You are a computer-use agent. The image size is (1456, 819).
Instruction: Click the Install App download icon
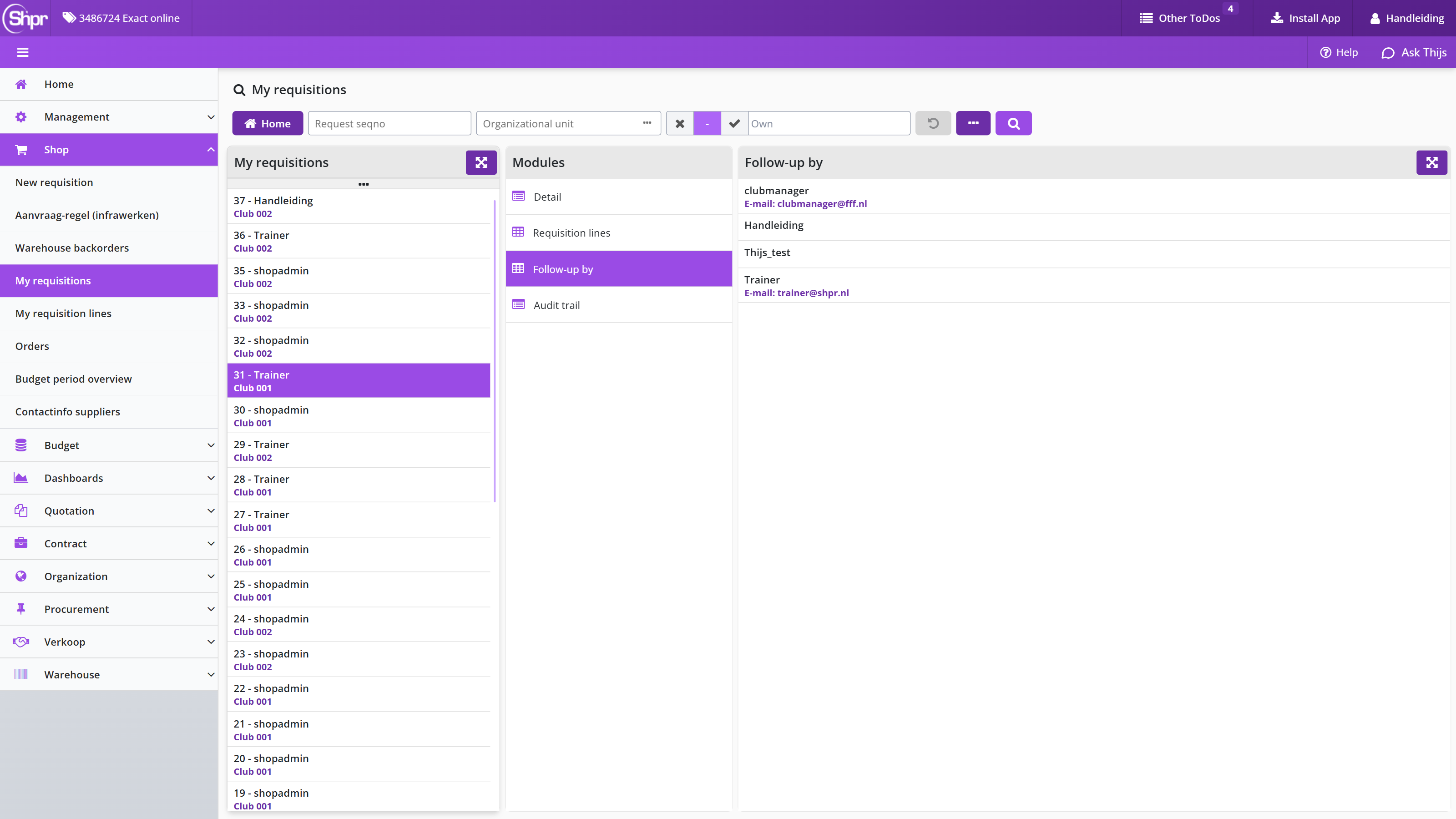coord(1277,18)
